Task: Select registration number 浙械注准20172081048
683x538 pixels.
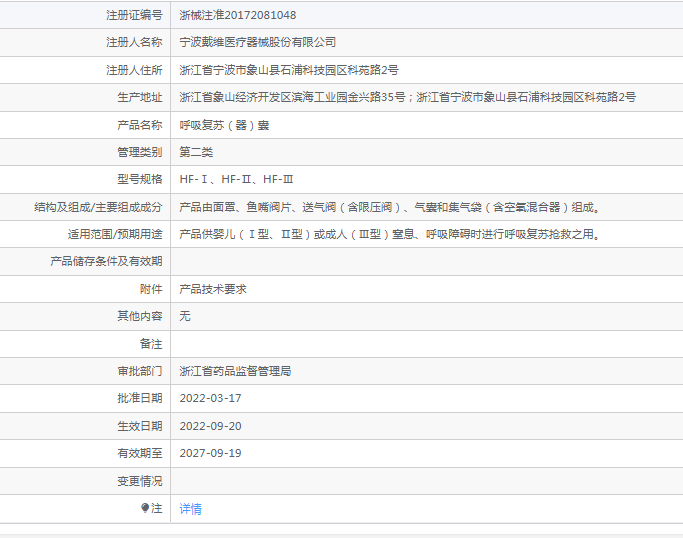Action: (238, 15)
